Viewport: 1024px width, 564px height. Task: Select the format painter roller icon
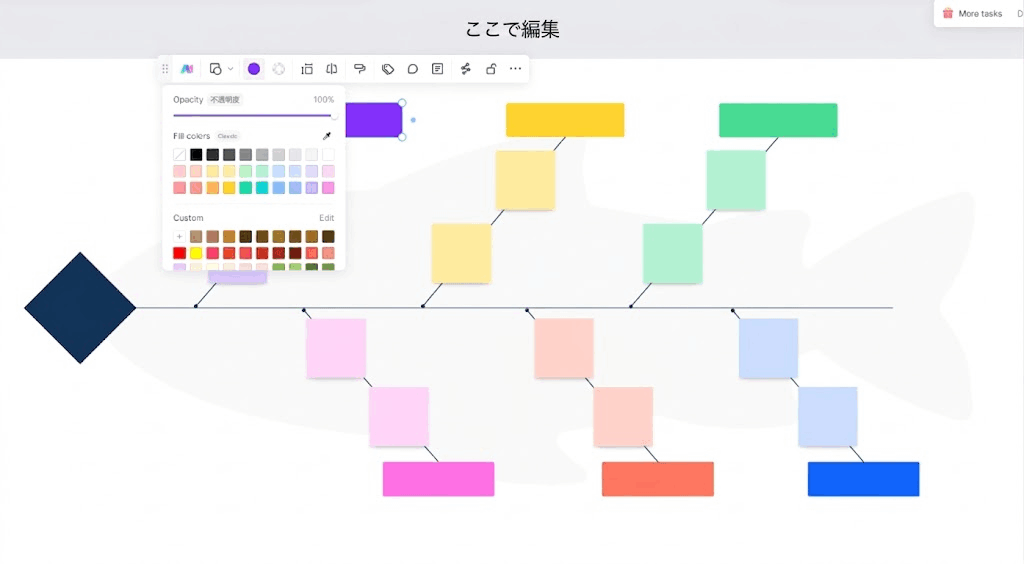coord(359,69)
